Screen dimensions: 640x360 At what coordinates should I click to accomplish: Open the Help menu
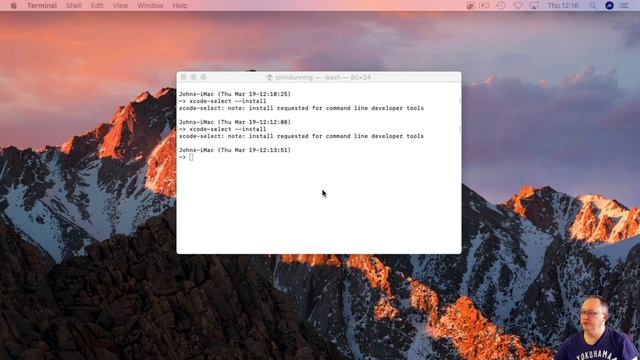click(x=180, y=6)
